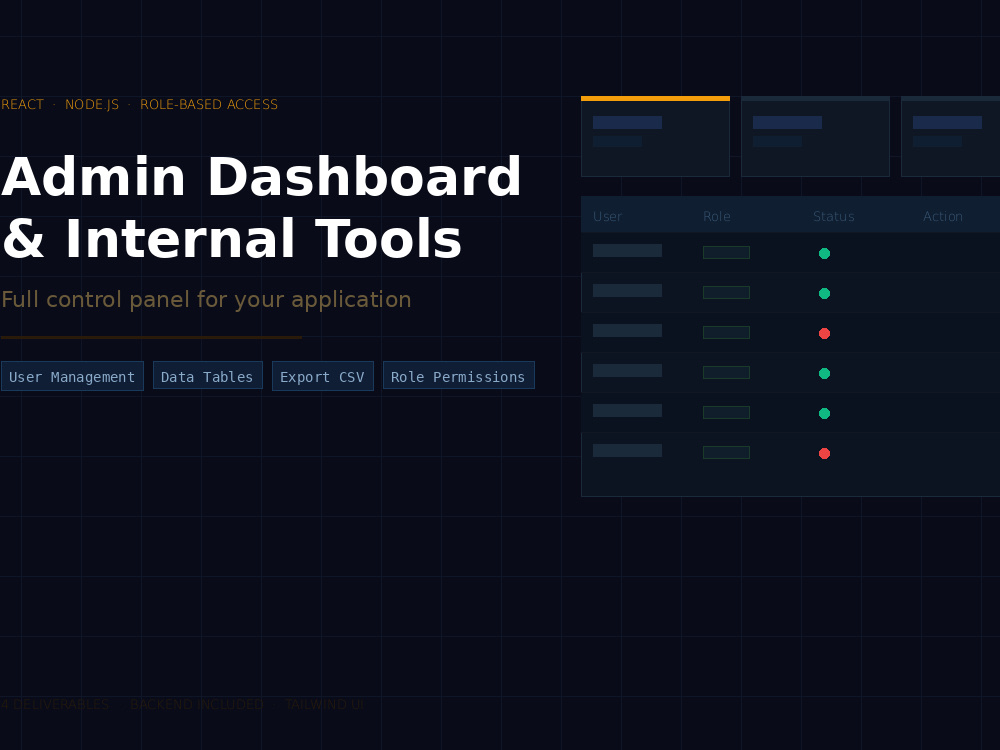Open the Role Permissions tag
Viewport: 1000px width, 750px height.
pos(458,376)
